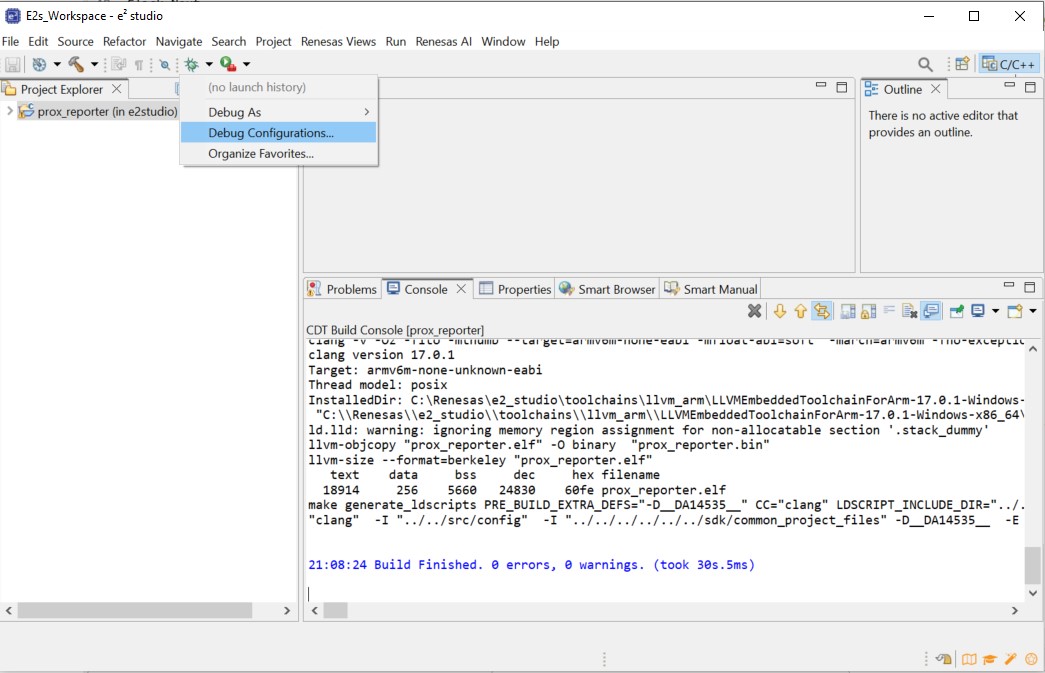The height and width of the screenshot is (673, 1045).
Task: Toggle the Word Wrap console icon
Action: click(889, 311)
